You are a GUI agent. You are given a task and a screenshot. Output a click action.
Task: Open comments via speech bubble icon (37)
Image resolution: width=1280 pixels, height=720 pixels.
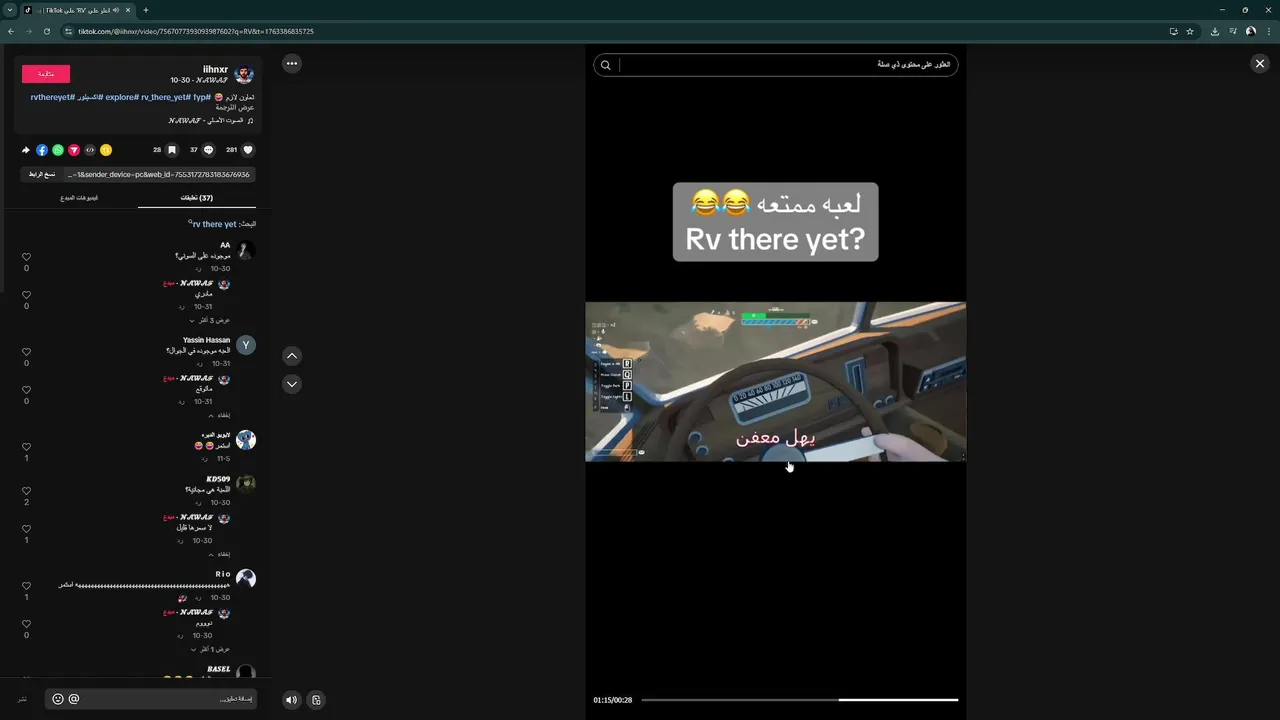pyautogui.click(x=209, y=150)
